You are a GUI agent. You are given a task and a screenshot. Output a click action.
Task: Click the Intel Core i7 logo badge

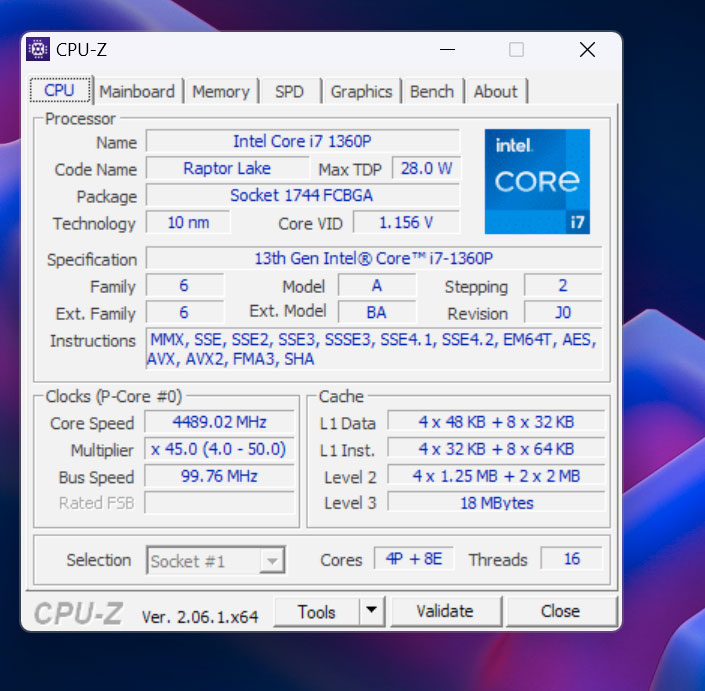537,181
